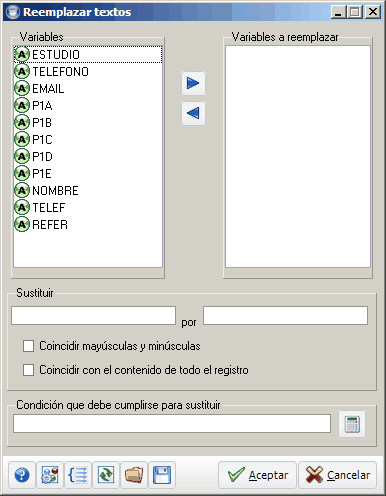Maximize the Reemplazar textos window
This screenshot has width=386, height=496.
tap(355, 12)
